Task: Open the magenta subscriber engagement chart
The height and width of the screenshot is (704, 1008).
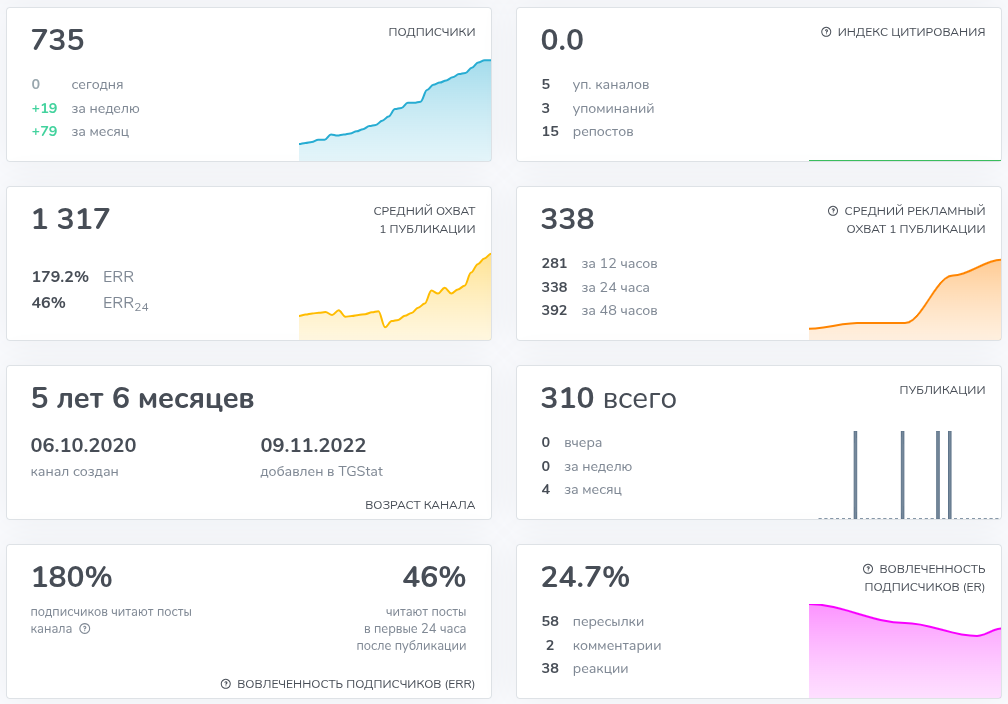Action: click(x=905, y=650)
